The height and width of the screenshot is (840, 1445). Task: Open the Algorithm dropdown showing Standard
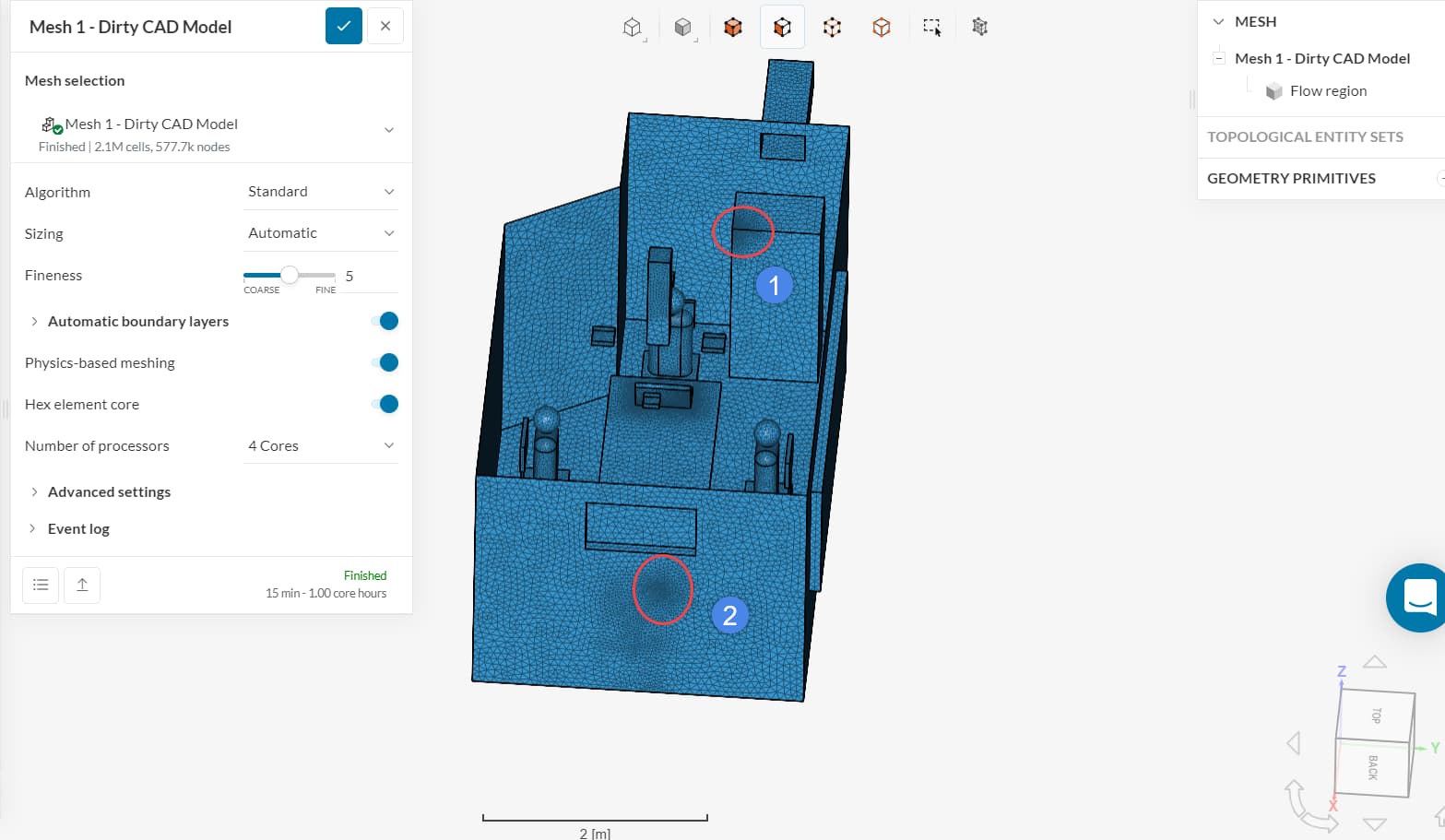[320, 191]
